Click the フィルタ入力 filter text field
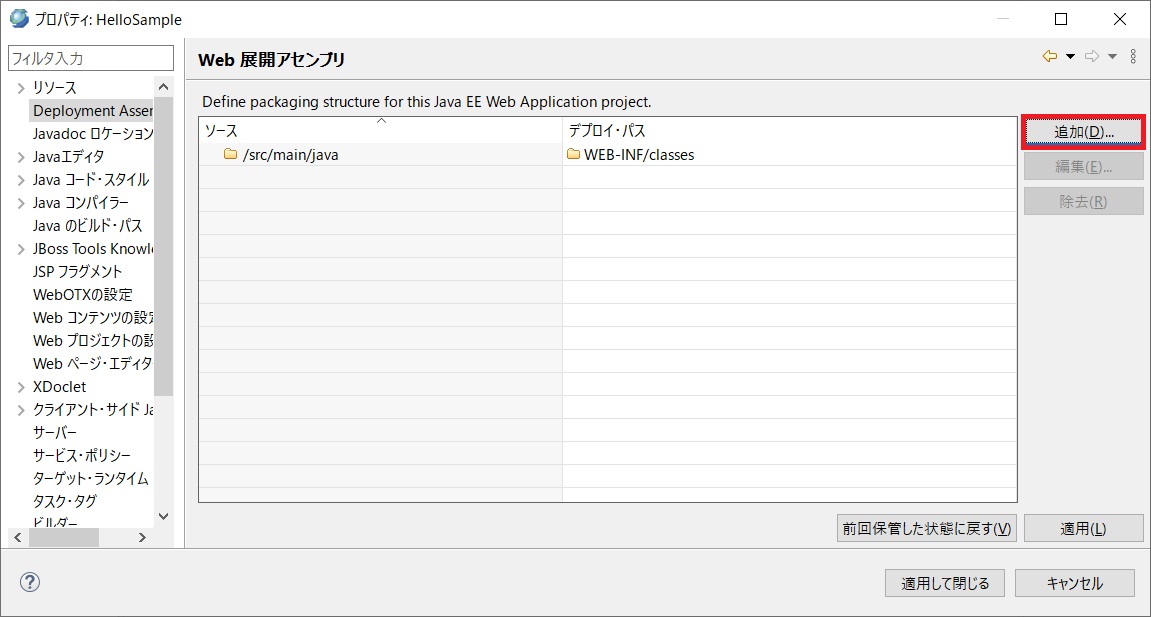The height and width of the screenshot is (617, 1151). pos(90,59)
